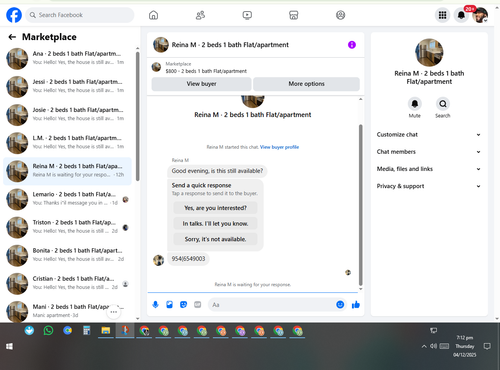Viewport: 500px width, 370px height.
Task: Go to the Home feed icon
Action: point(153,15)
